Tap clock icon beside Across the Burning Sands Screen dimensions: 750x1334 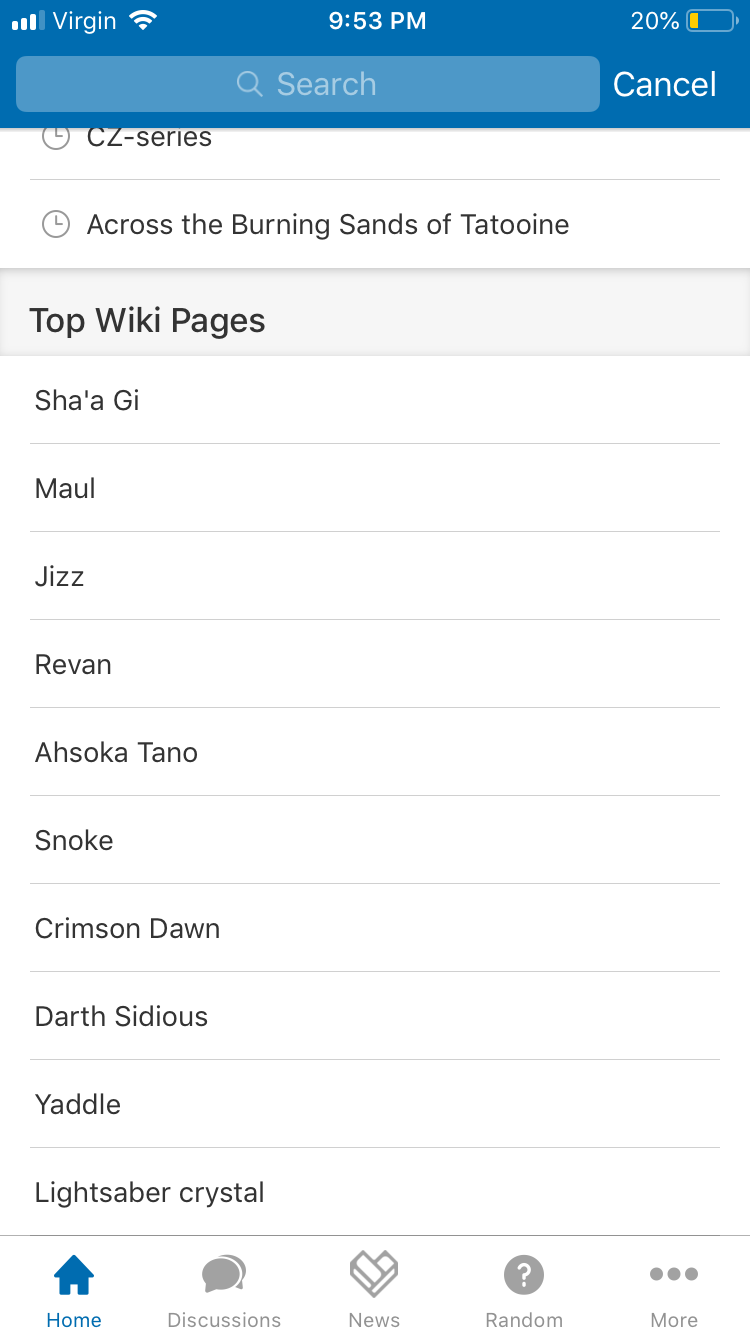[x=56, y=224]
